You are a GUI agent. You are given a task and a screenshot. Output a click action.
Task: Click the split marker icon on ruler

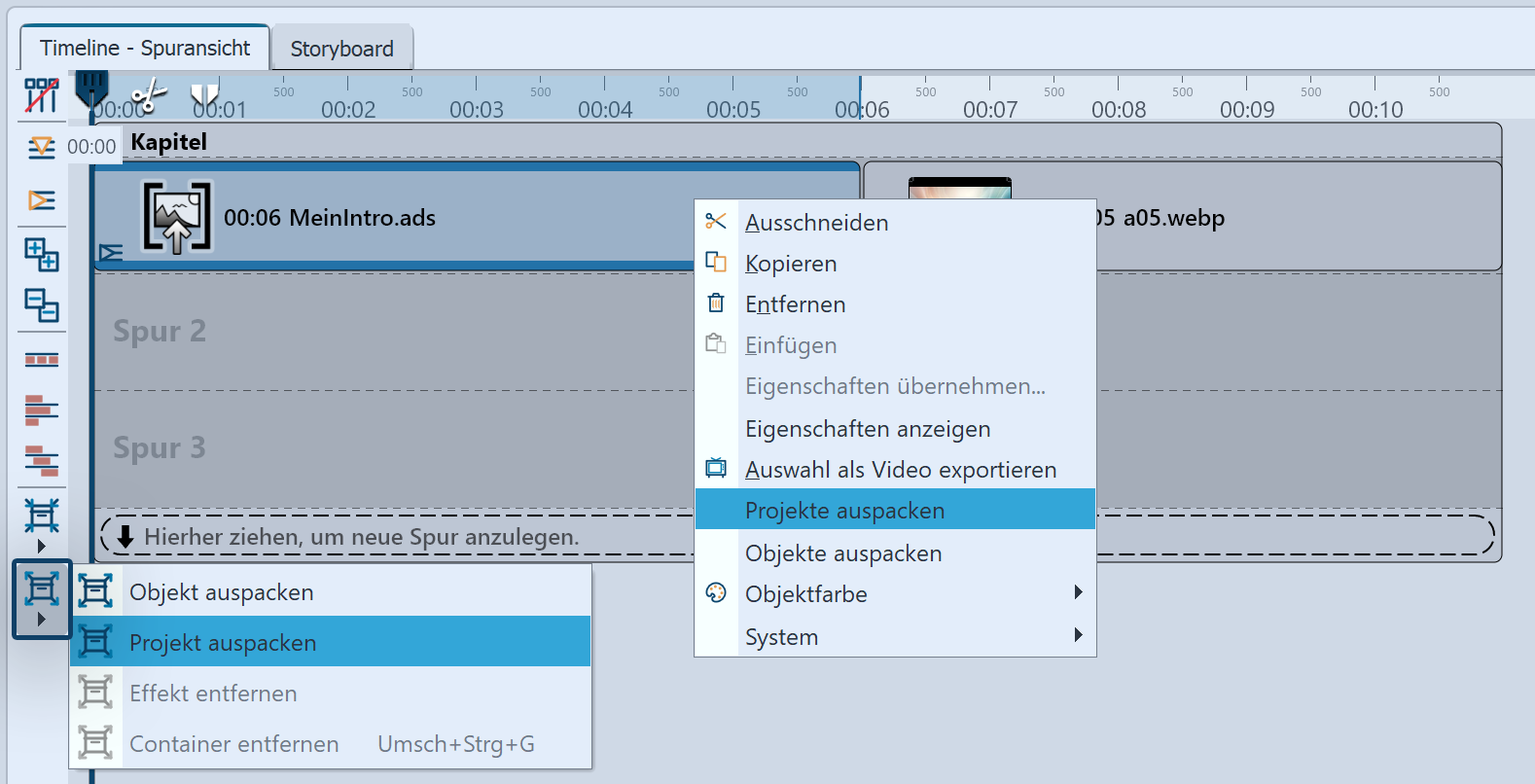[204, 94]
